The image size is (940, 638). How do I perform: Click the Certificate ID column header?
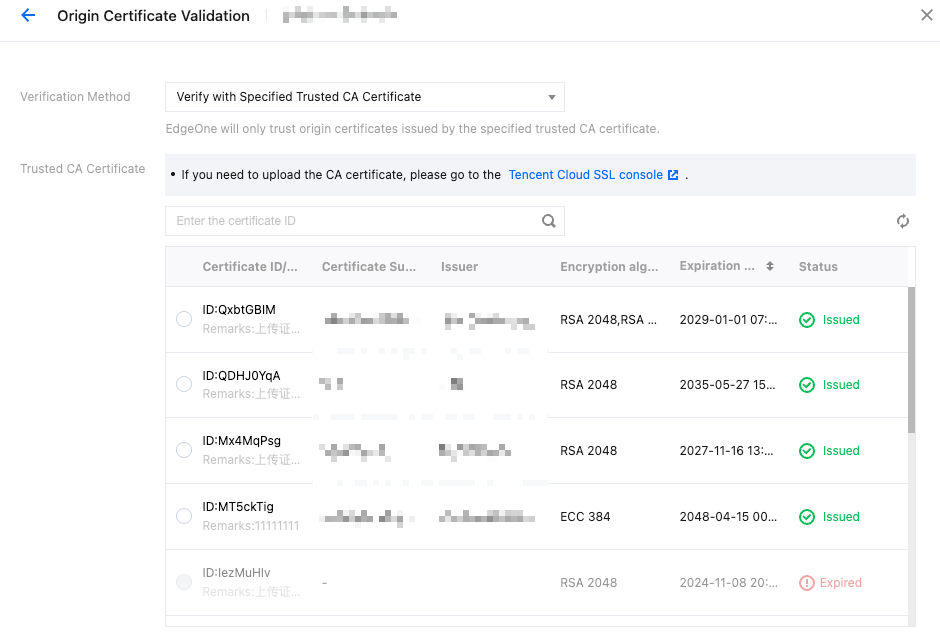click(250, 267)
